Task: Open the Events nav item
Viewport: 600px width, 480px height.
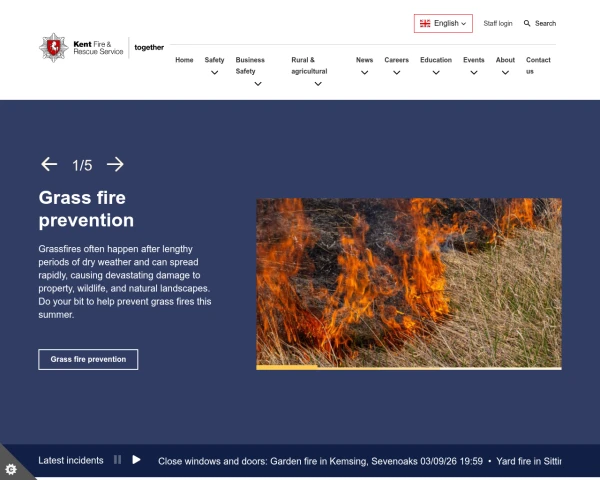Action: (474, 60)
